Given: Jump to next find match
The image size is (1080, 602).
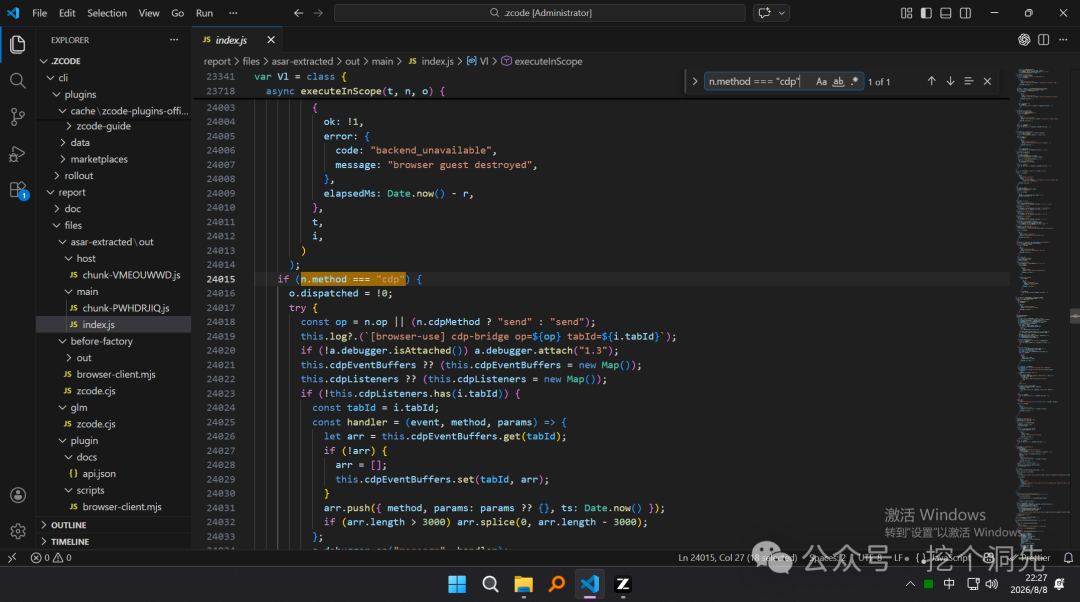Looking at the screenshot, I should [950, 81].
